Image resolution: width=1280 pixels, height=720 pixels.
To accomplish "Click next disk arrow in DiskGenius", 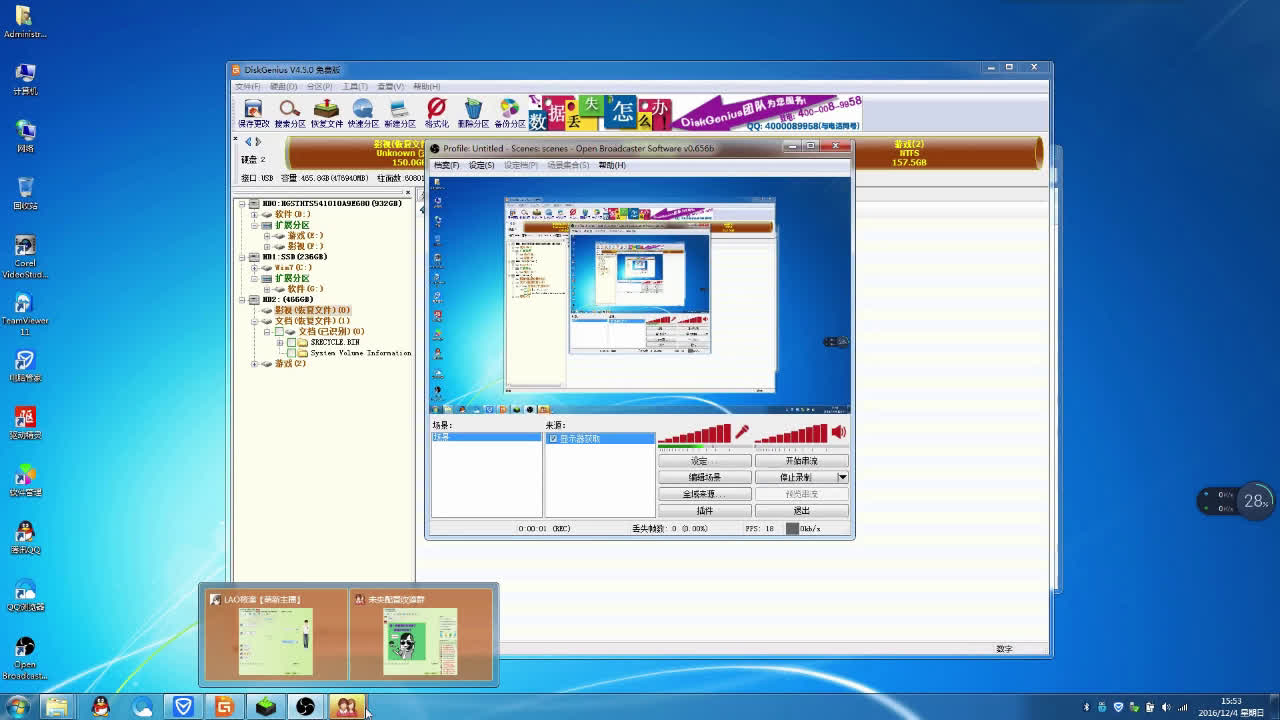I will pyautogui.click(x=258, y=142).
